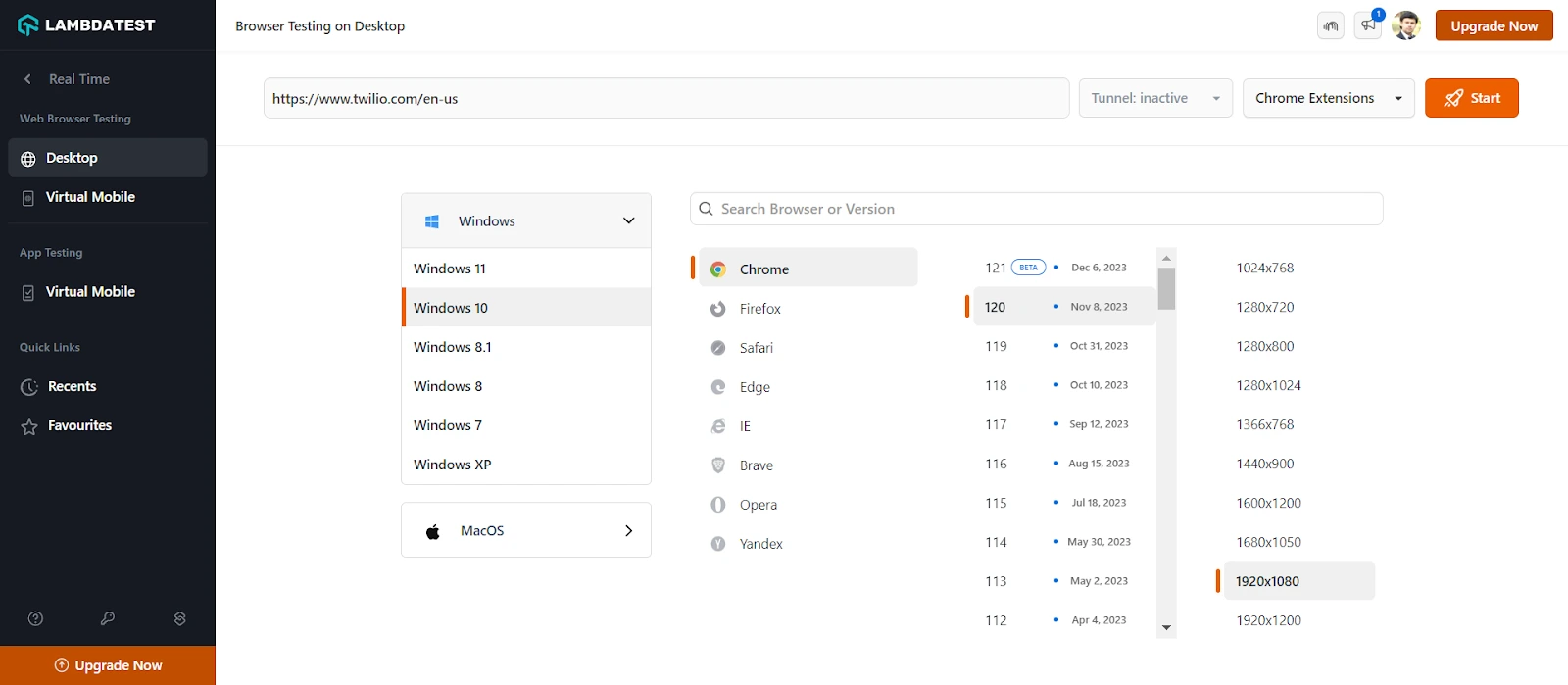Select the Edge browser icon
Viewport: 1568px width, 685px height.
(718, 387)
